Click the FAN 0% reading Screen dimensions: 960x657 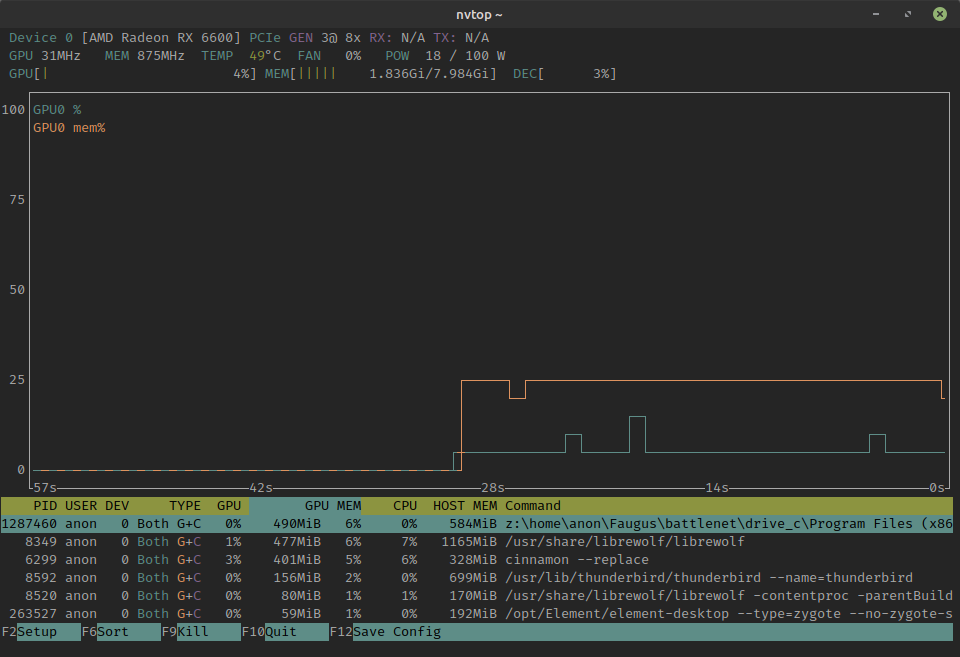pyautogui.click(x=329, y=56)
